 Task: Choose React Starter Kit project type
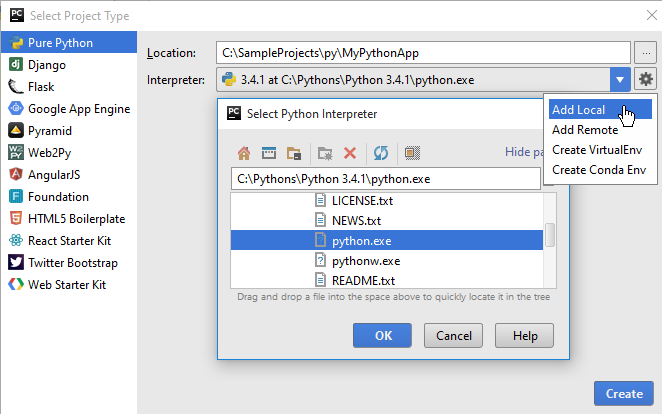coord(69,241)
